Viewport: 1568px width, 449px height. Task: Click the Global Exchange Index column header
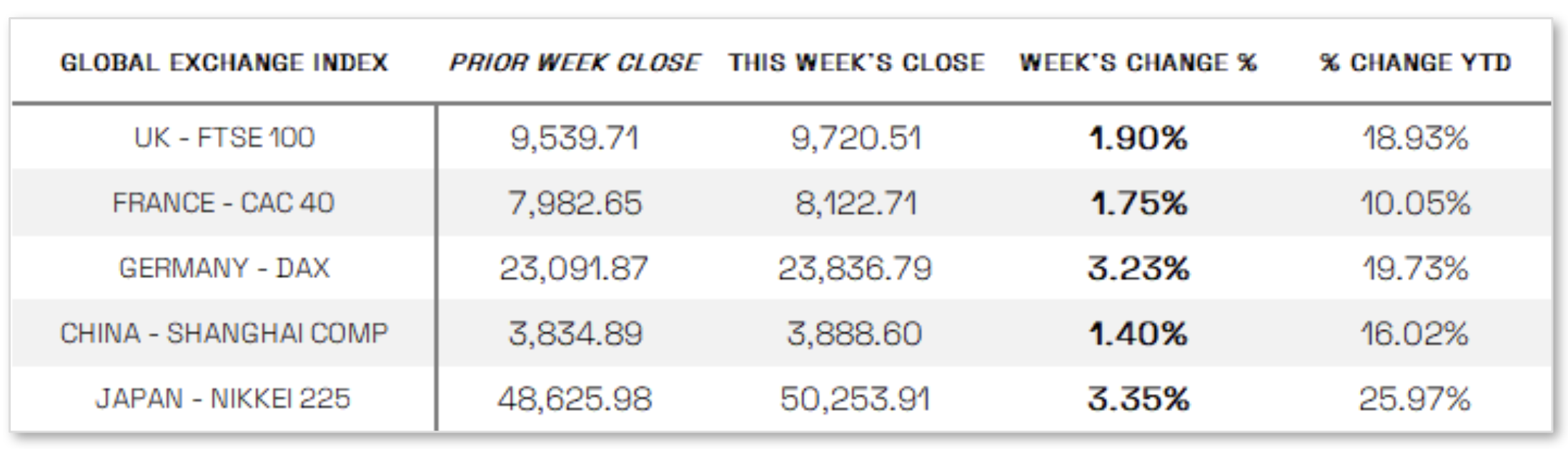click(x=224, y=63)
